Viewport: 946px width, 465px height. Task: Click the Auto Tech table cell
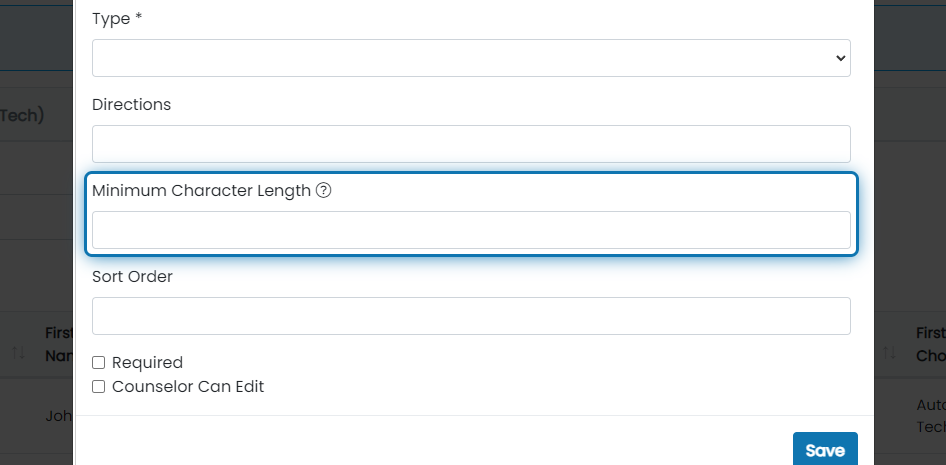click(931, 416)
